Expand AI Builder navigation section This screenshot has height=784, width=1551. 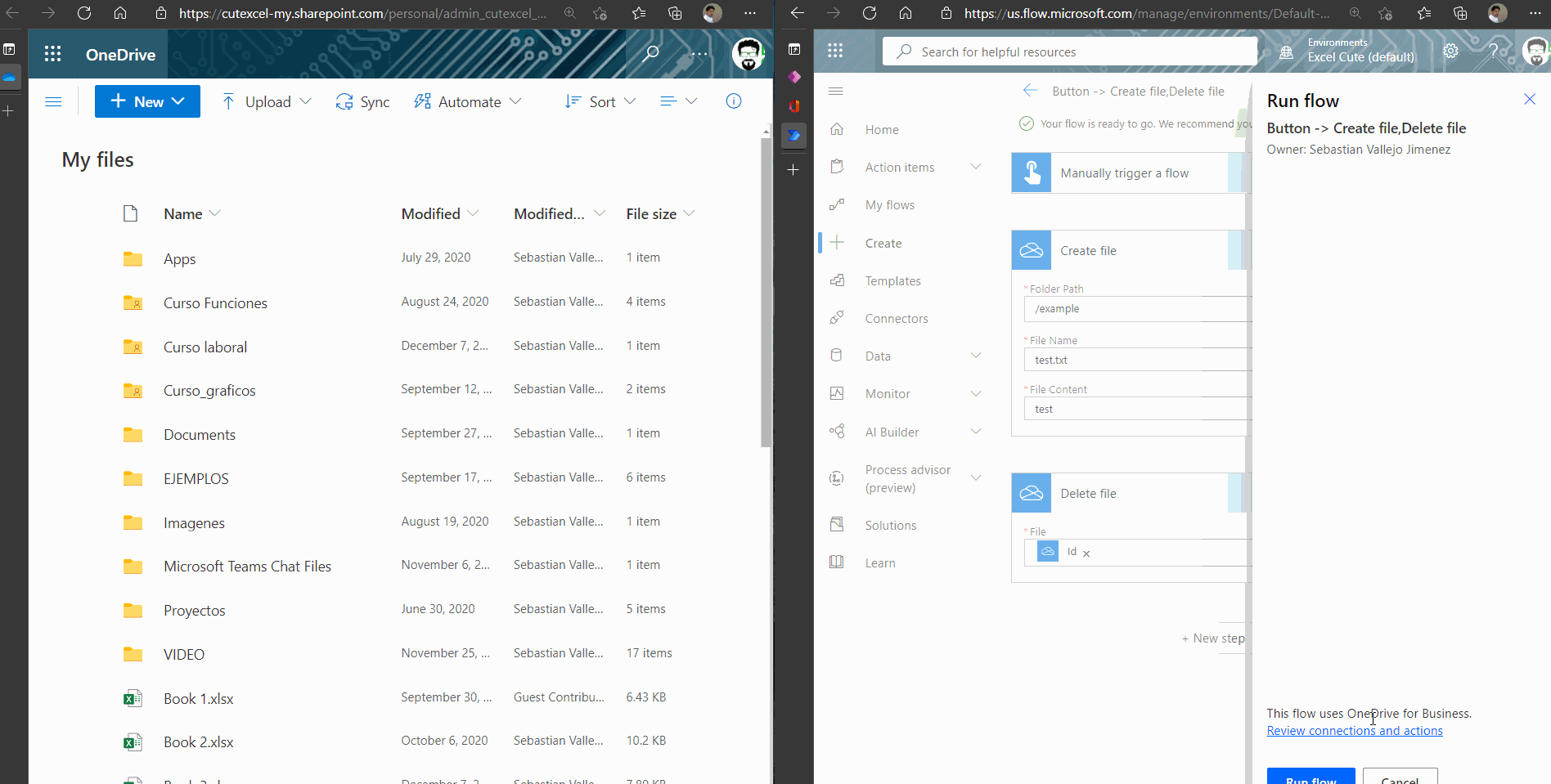976,432
